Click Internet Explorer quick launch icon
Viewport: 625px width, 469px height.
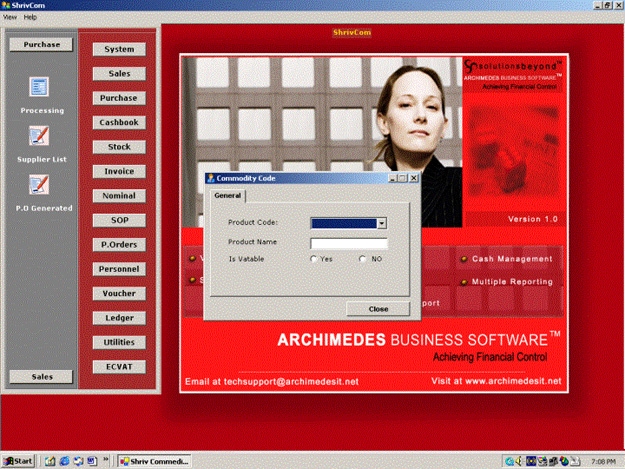63,461
